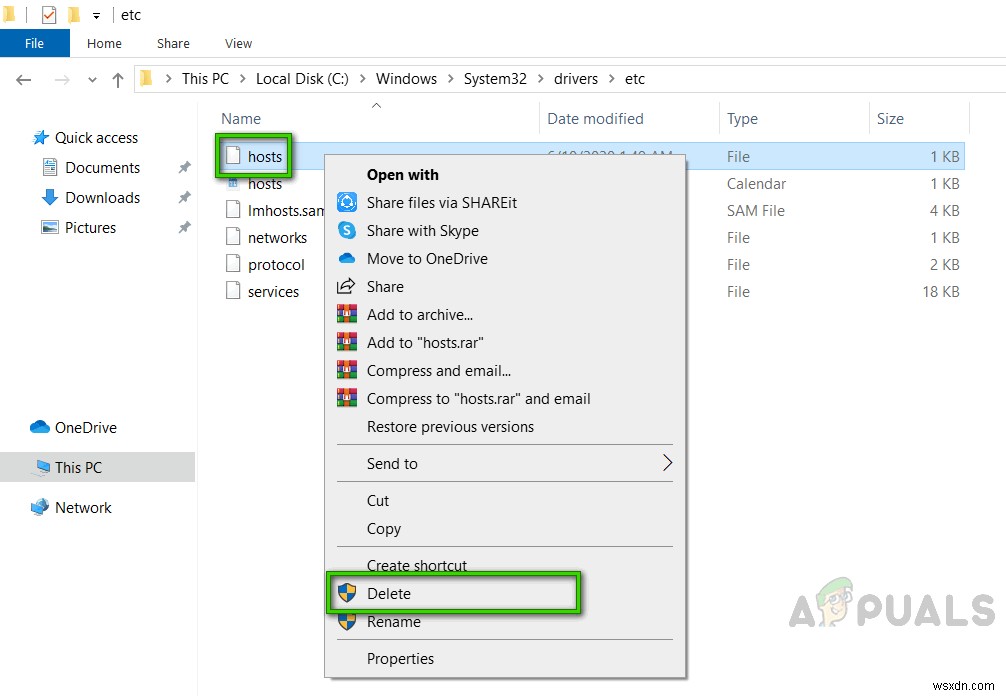Click WinRAR icon beside Add to archive
The image size is (1006, 696).
click(346, 314)
